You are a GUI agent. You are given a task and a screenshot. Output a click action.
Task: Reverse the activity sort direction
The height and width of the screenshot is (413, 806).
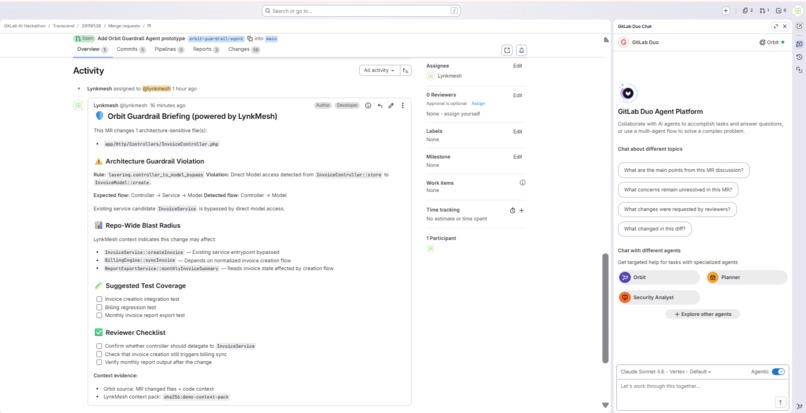(406, 70)
